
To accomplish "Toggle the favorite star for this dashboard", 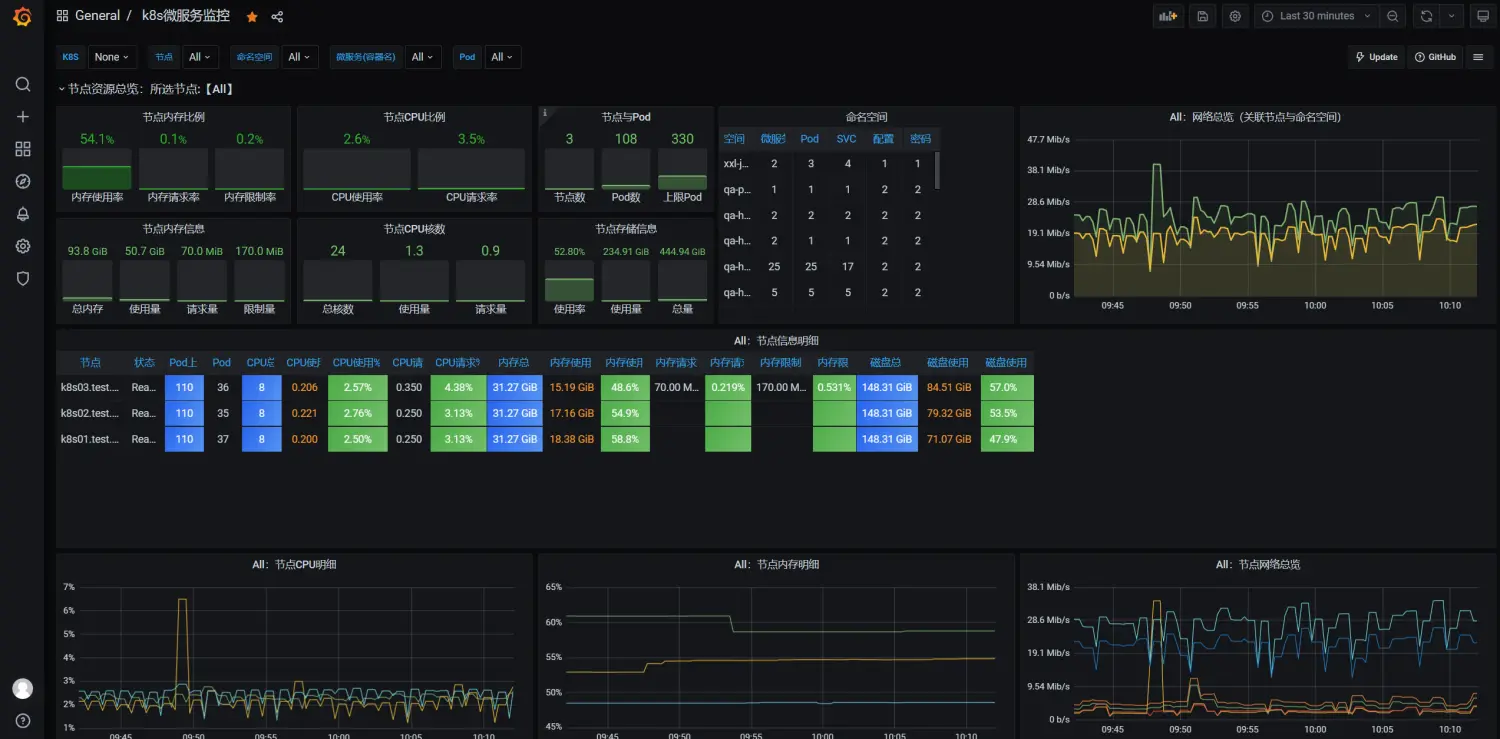I will pos(252,17).
